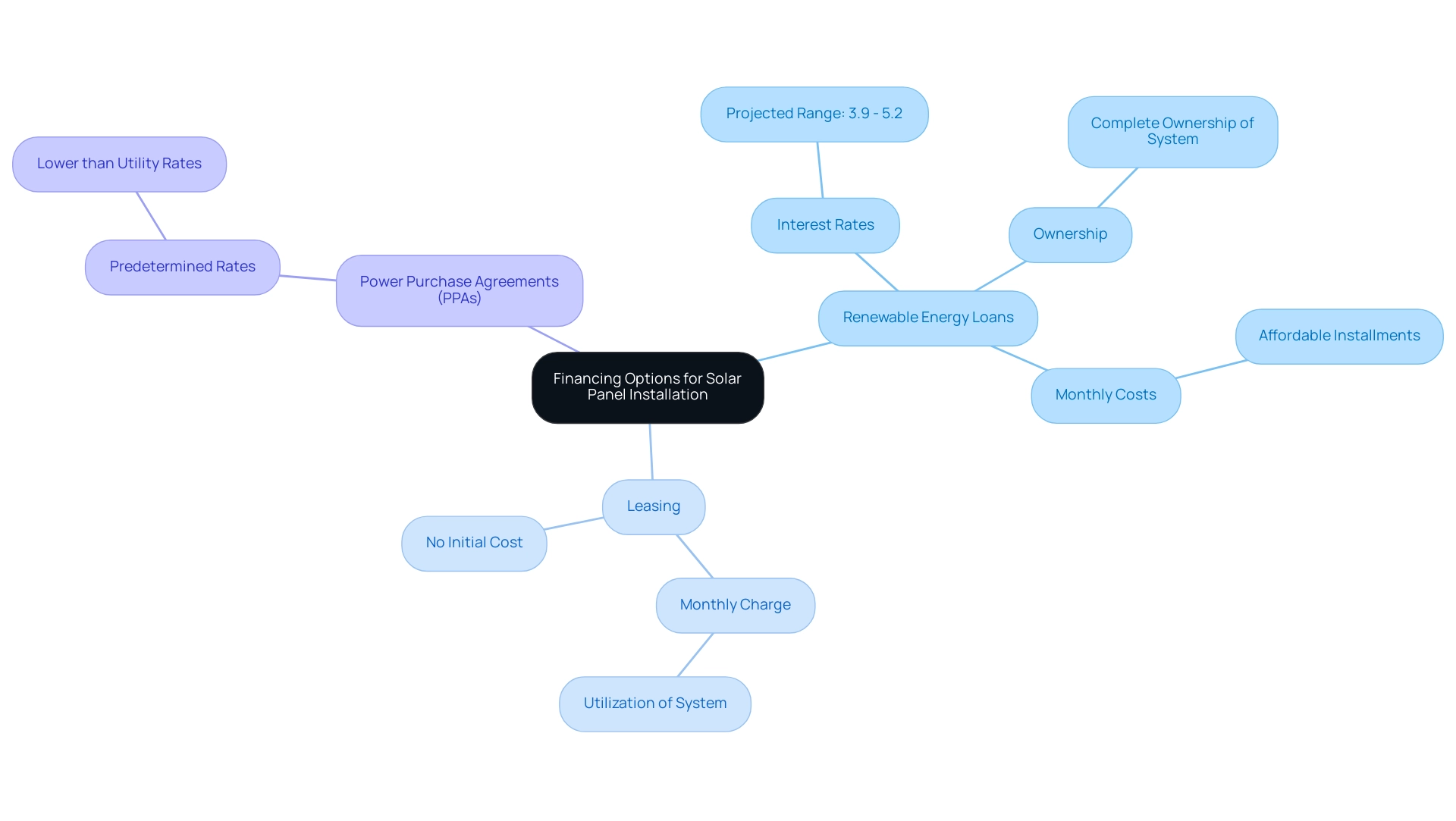Toggle visibility of 'No Initial Cost' node

pyautogui.click(x=473, y=541)
